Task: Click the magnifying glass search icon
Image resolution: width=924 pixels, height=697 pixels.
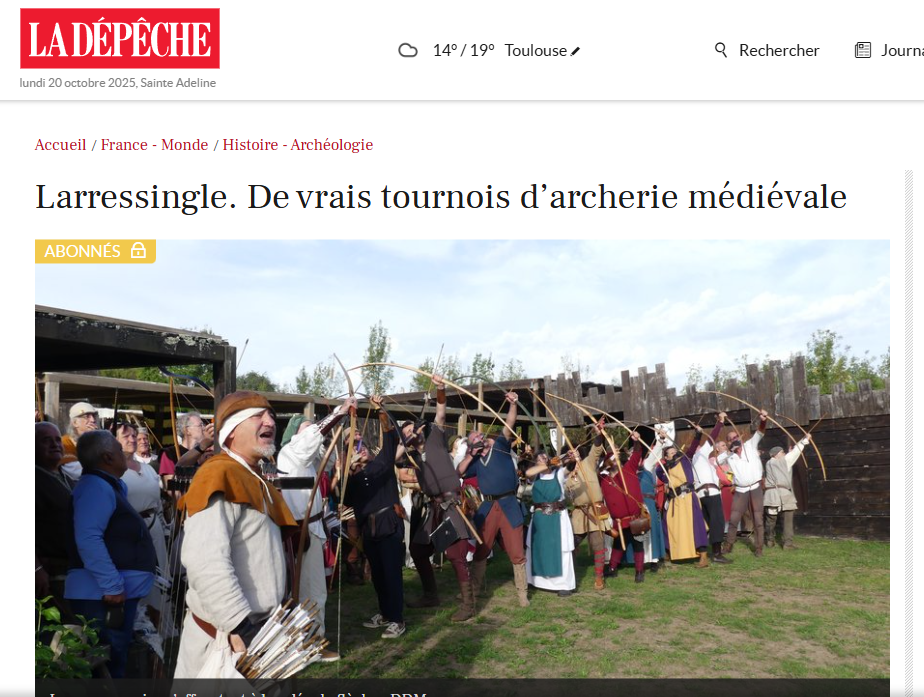Action: [x=721, y=50]
